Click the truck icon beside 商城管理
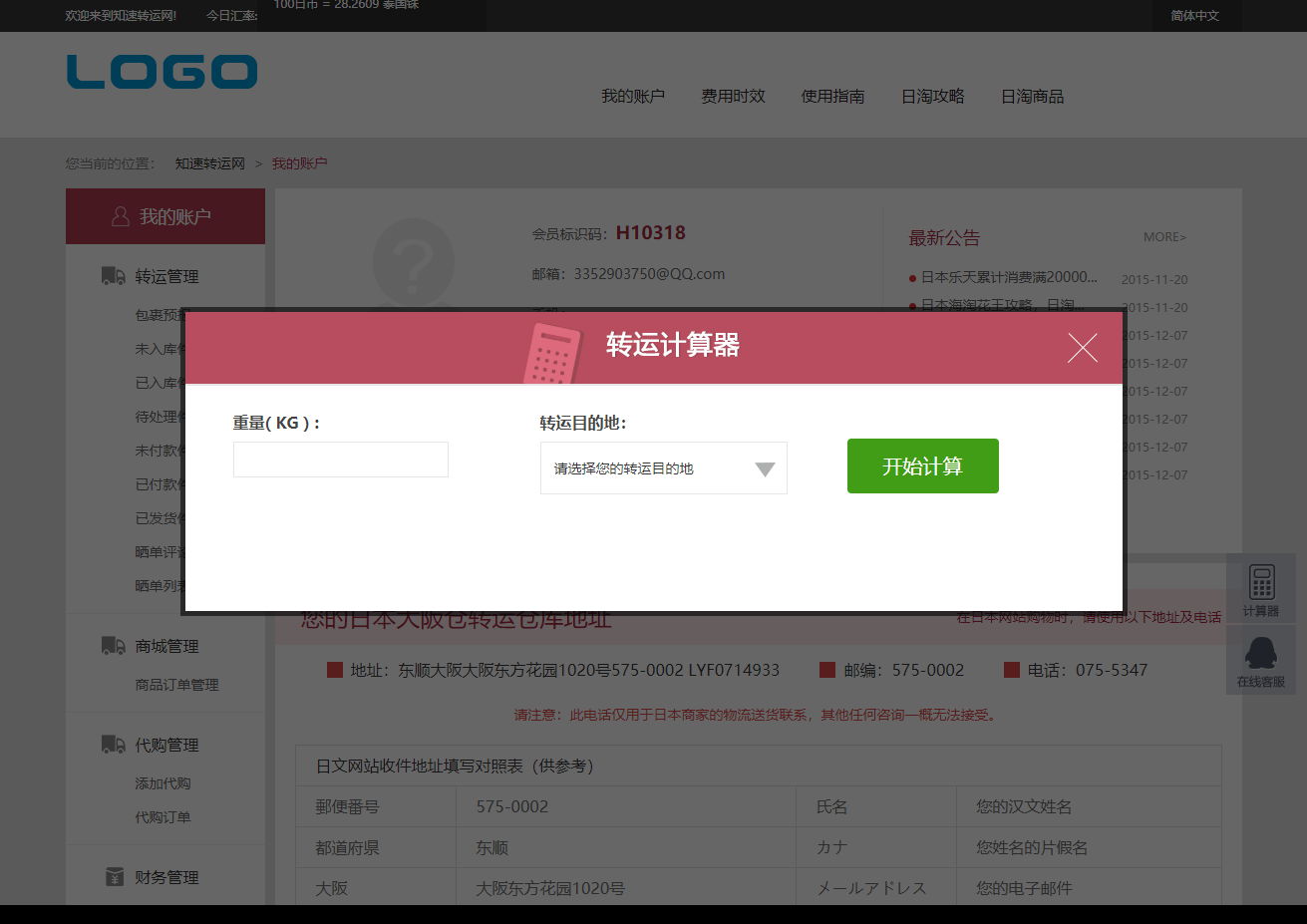 coord(113,646)
